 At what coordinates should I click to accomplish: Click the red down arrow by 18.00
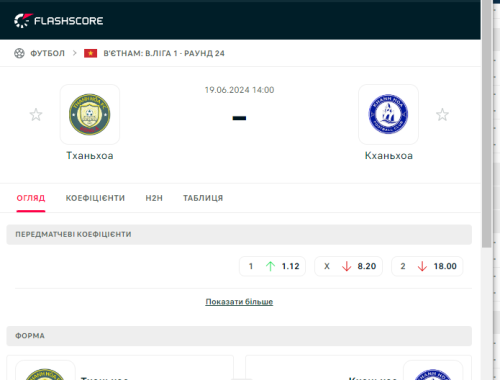(x=422, y=266)
